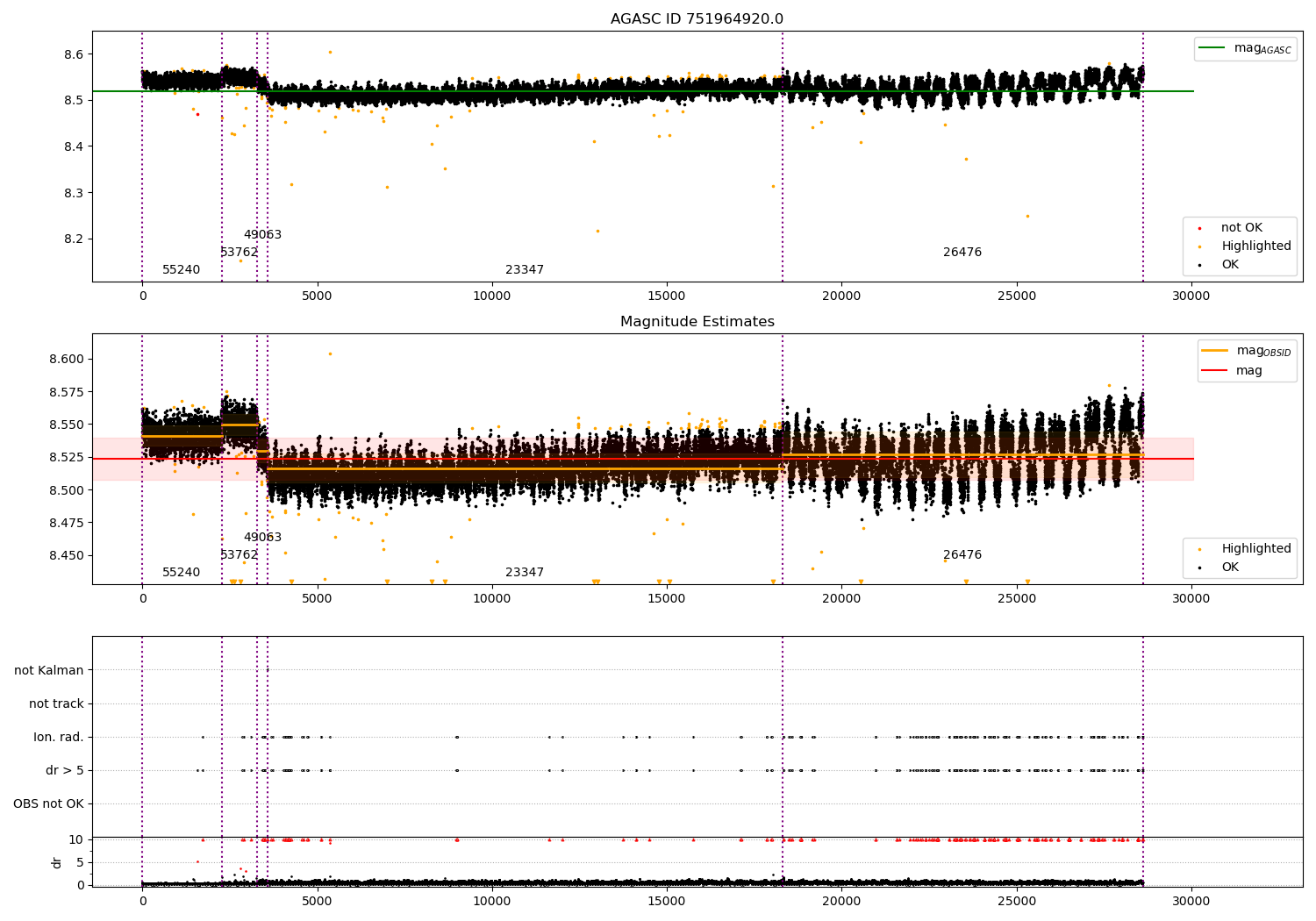The image size is (1316, 921).
Task: Click the 30000 tick under bottom plot
Action: pyautogui.click(x=1191, y=901)
